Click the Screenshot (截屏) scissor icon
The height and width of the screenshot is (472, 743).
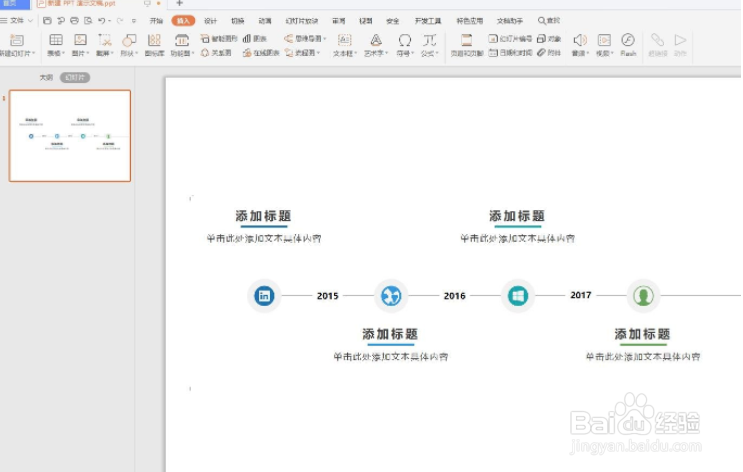pyautogui.click(x=105, y=40)
